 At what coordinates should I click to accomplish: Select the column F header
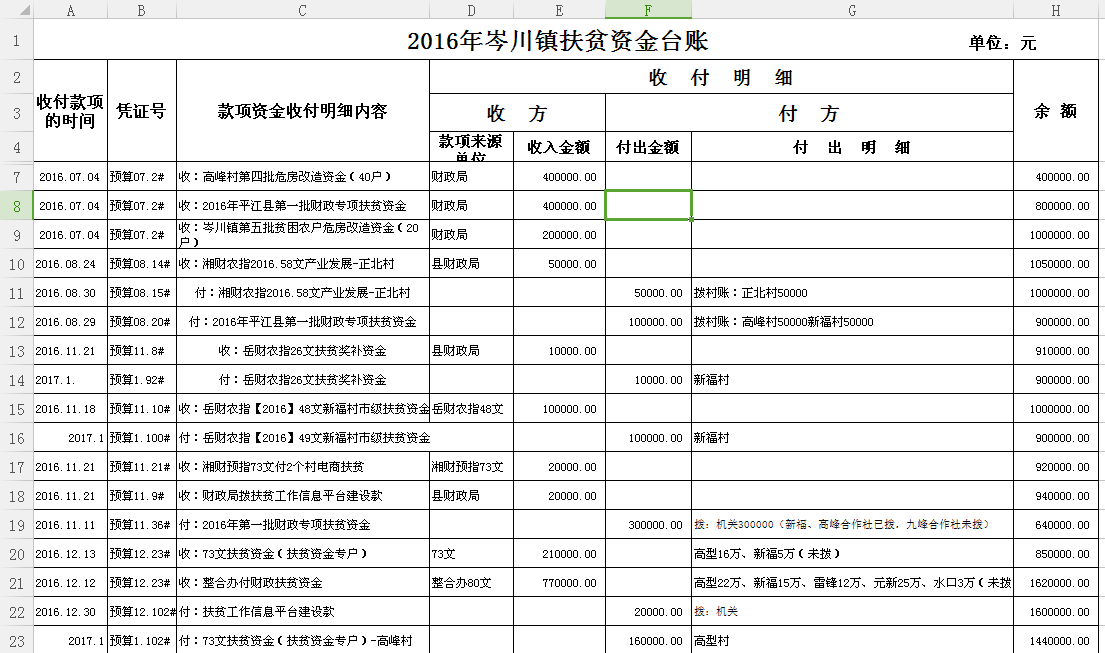(648, 9)
